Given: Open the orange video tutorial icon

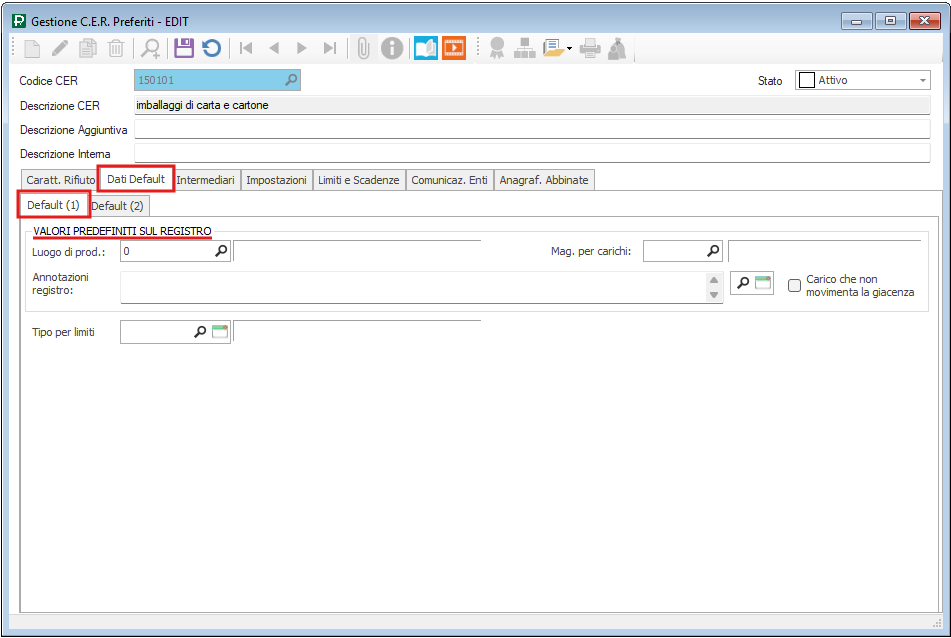Looking at the screenshot, I should [x=454, y=48].
